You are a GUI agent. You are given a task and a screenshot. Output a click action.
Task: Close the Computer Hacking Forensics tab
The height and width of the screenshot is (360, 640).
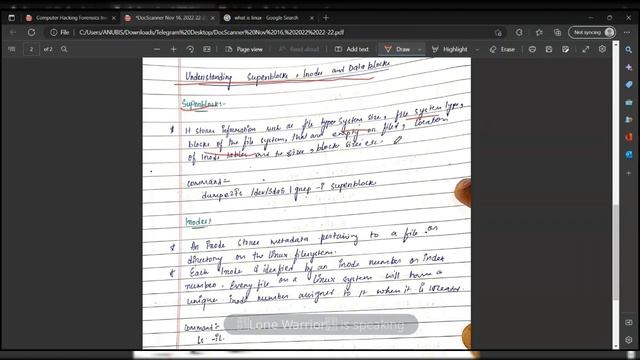point(114,18)
